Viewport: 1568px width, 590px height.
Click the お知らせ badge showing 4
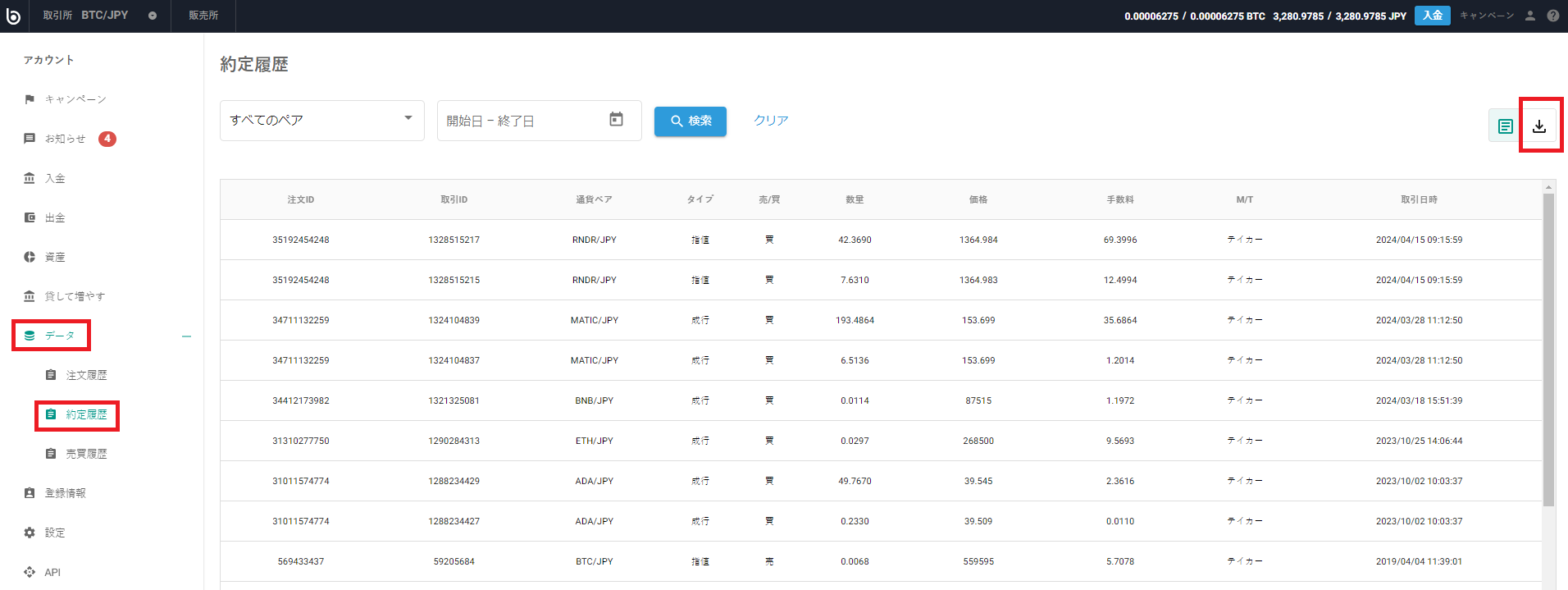click(107, 139)
